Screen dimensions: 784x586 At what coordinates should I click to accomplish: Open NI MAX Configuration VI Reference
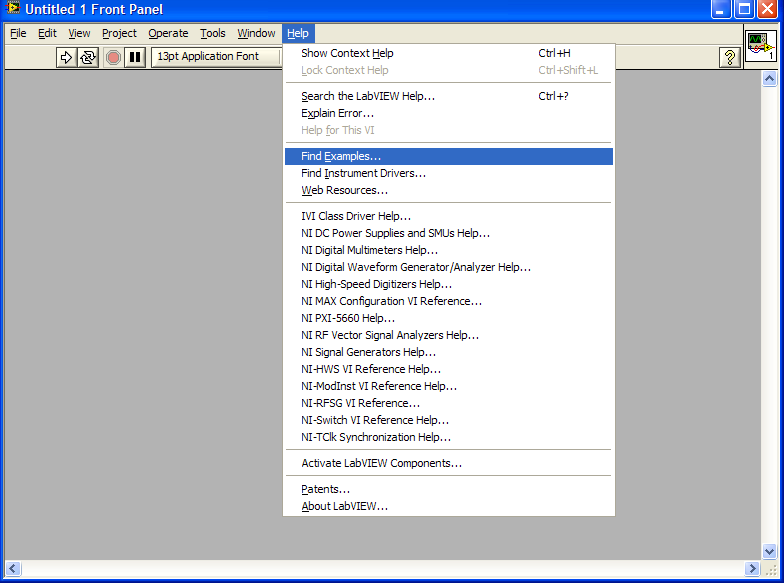448,301
